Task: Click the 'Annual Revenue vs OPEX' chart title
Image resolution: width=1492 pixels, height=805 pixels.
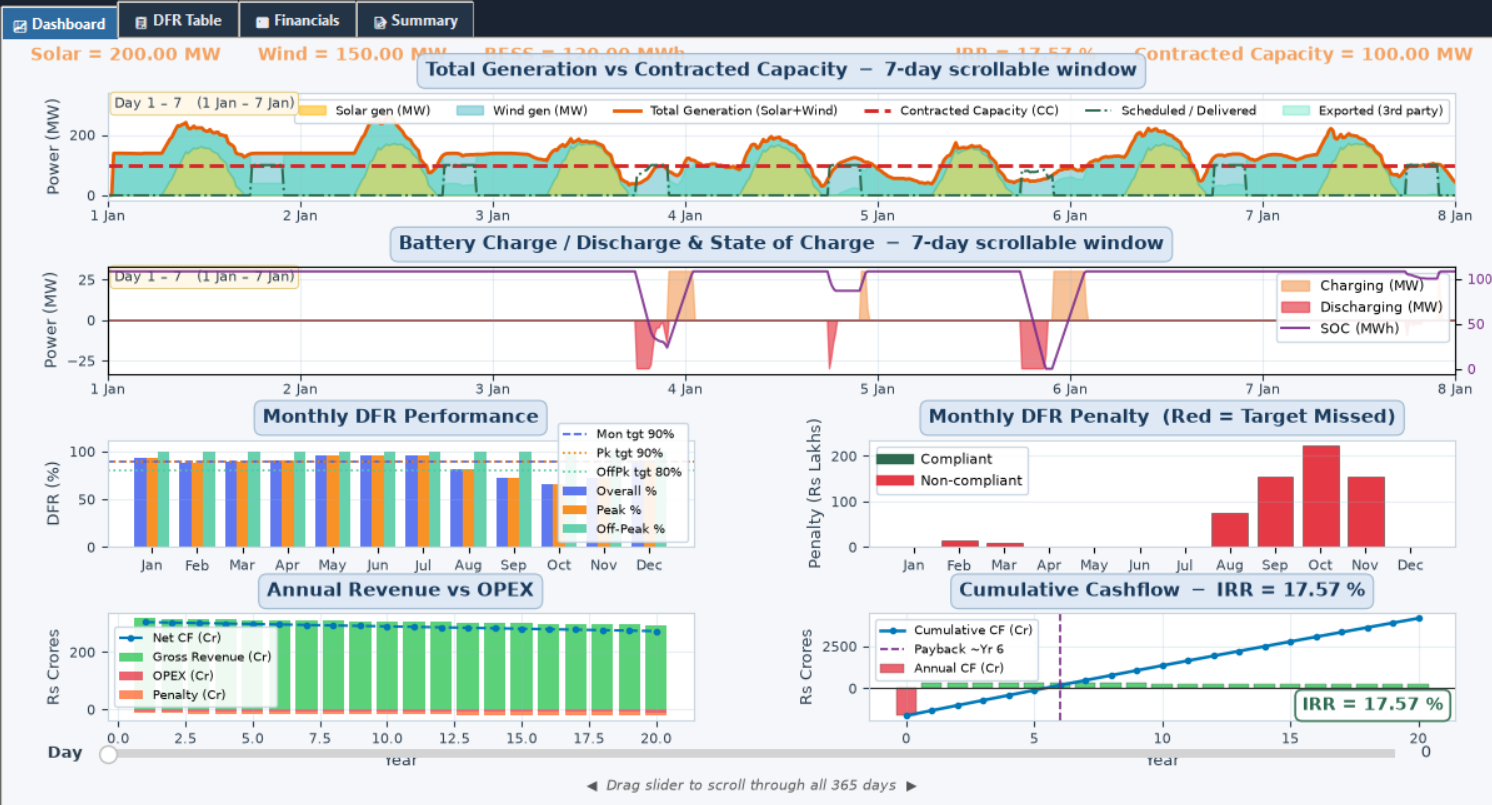Action: click(x=400, y=590)
